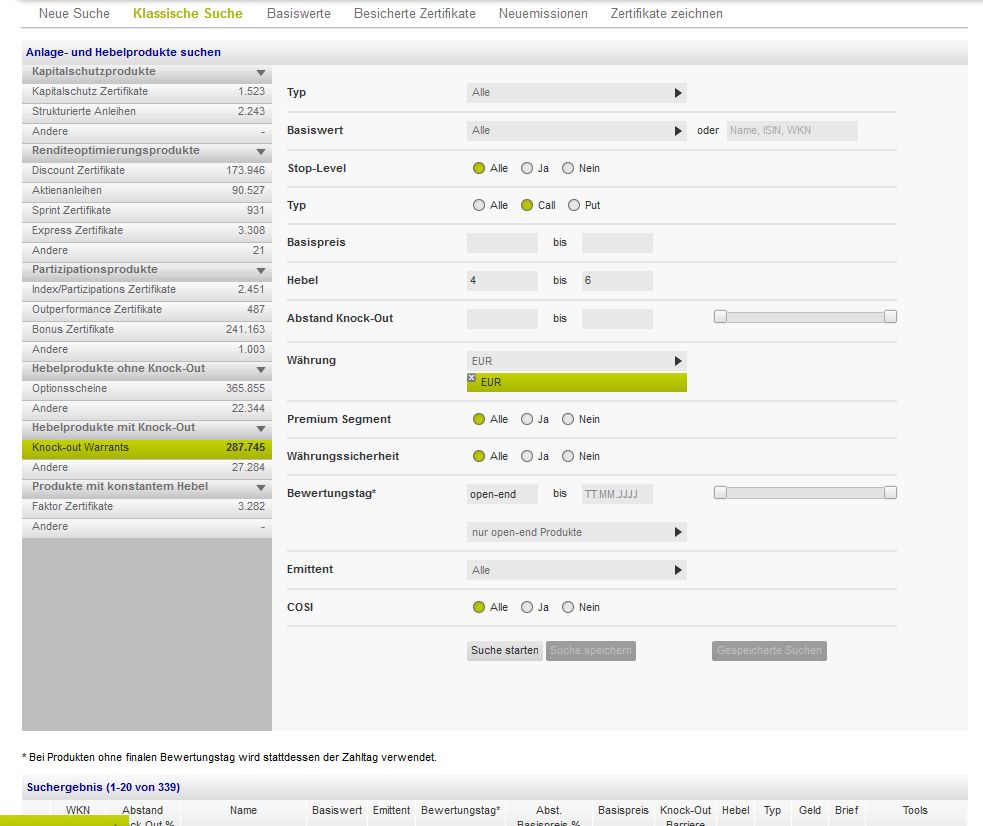The width and height of the screenshot is (983, 826).
Task: Open Zertifikate zeichnen tab
Action: (666, 13)
